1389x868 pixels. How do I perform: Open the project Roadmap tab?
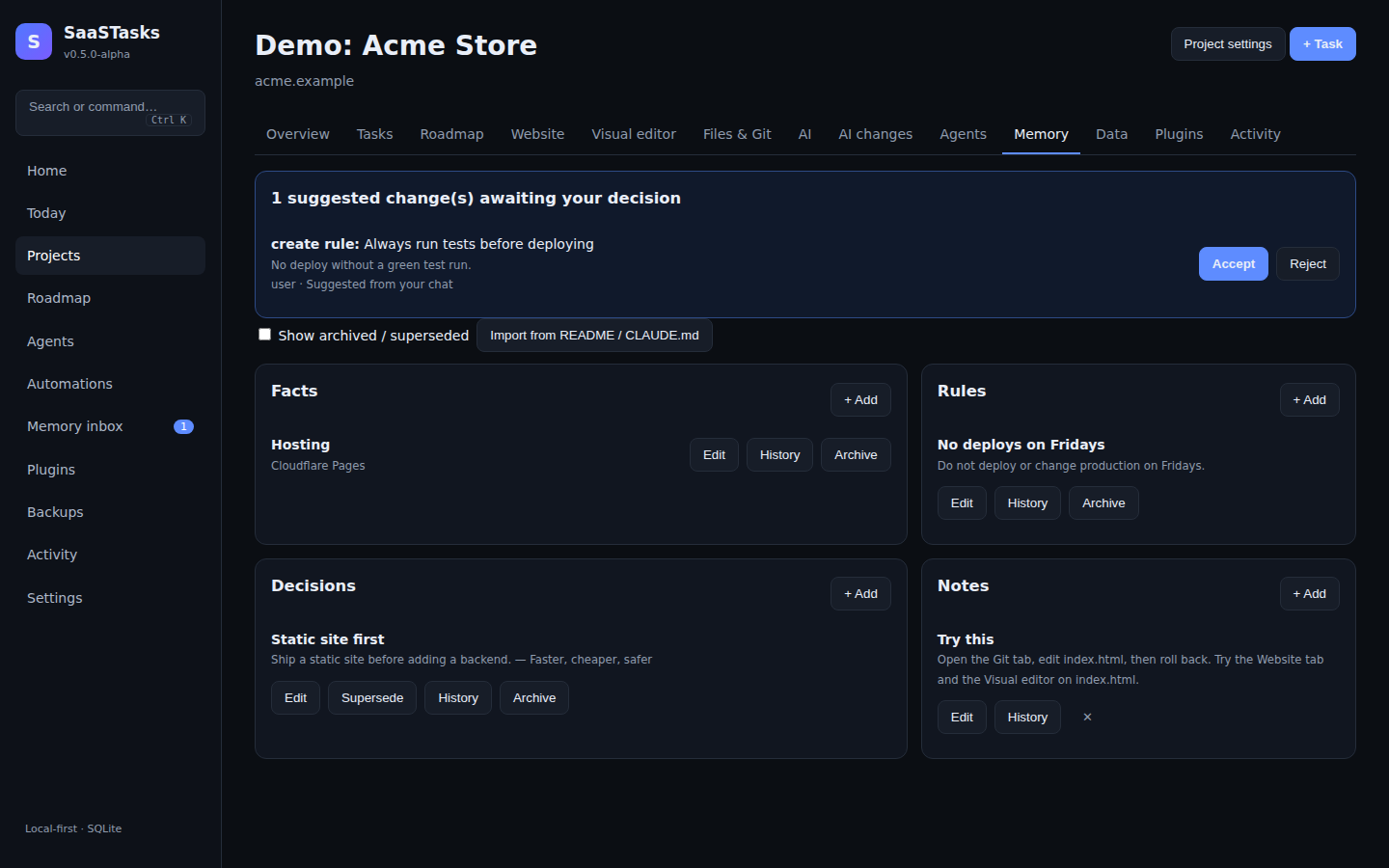coord(451,134)
